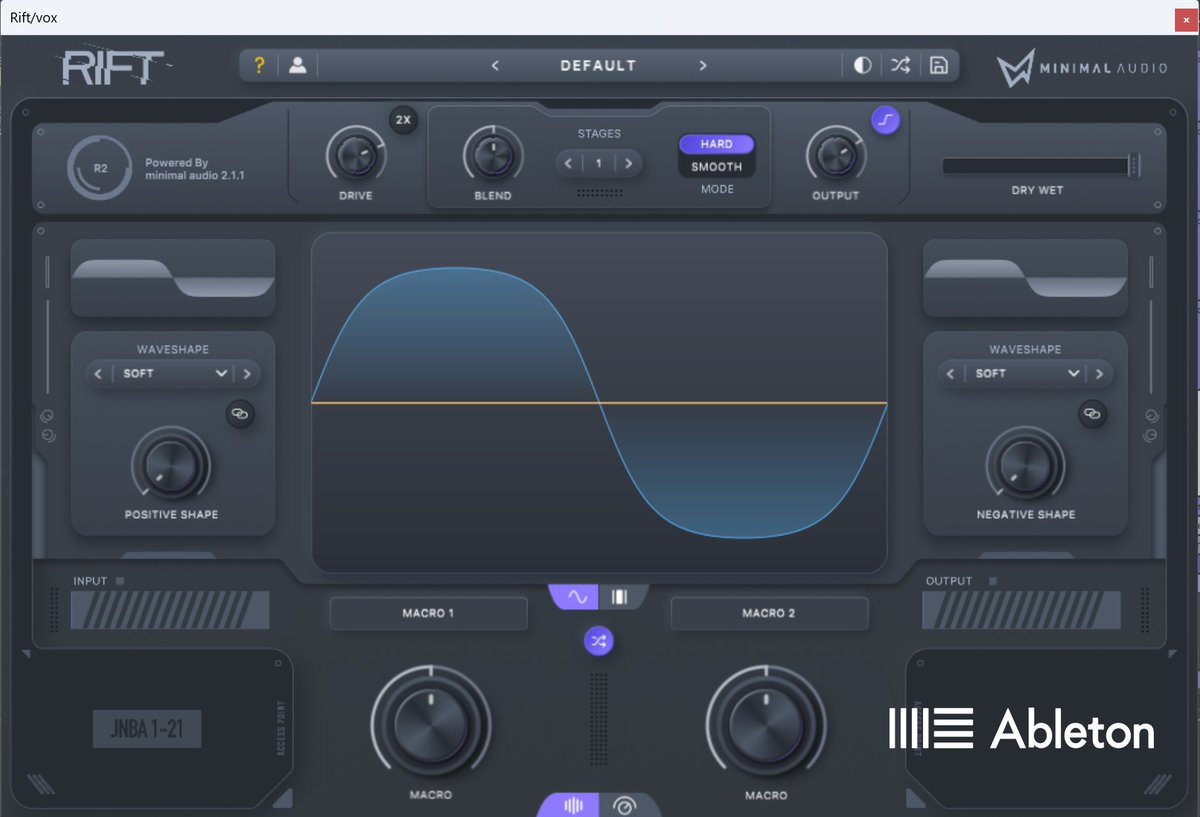1200x817 pixels.
Task: Click the macro randomize shuffle button
Action: pos(599,642)
